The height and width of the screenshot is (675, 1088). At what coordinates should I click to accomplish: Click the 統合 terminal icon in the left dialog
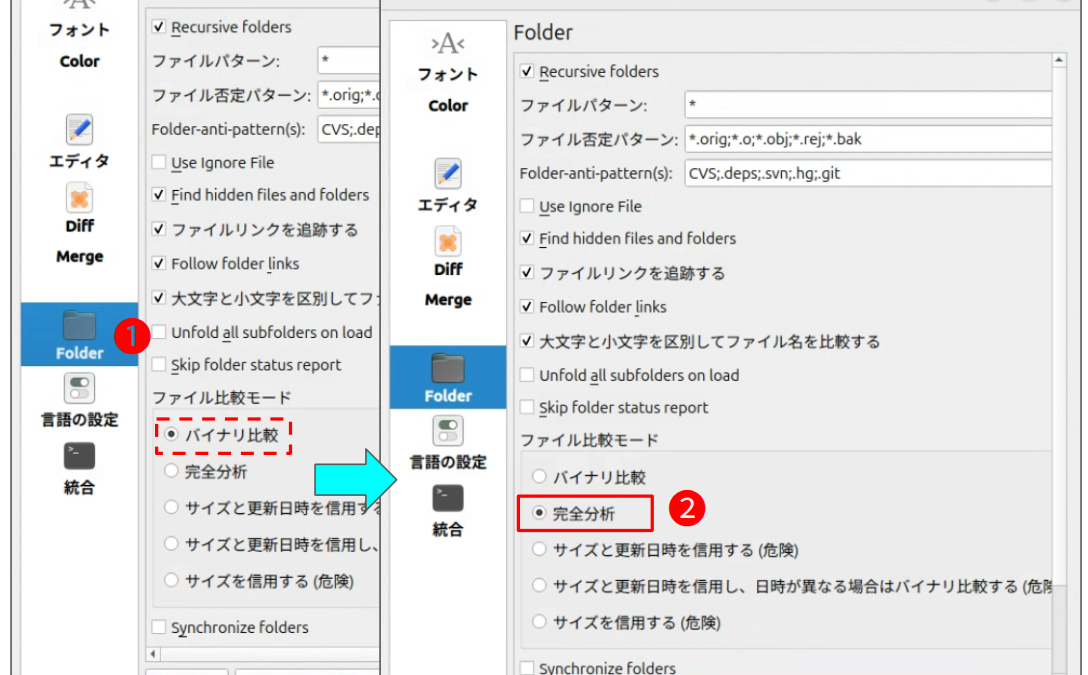[79, 456]
